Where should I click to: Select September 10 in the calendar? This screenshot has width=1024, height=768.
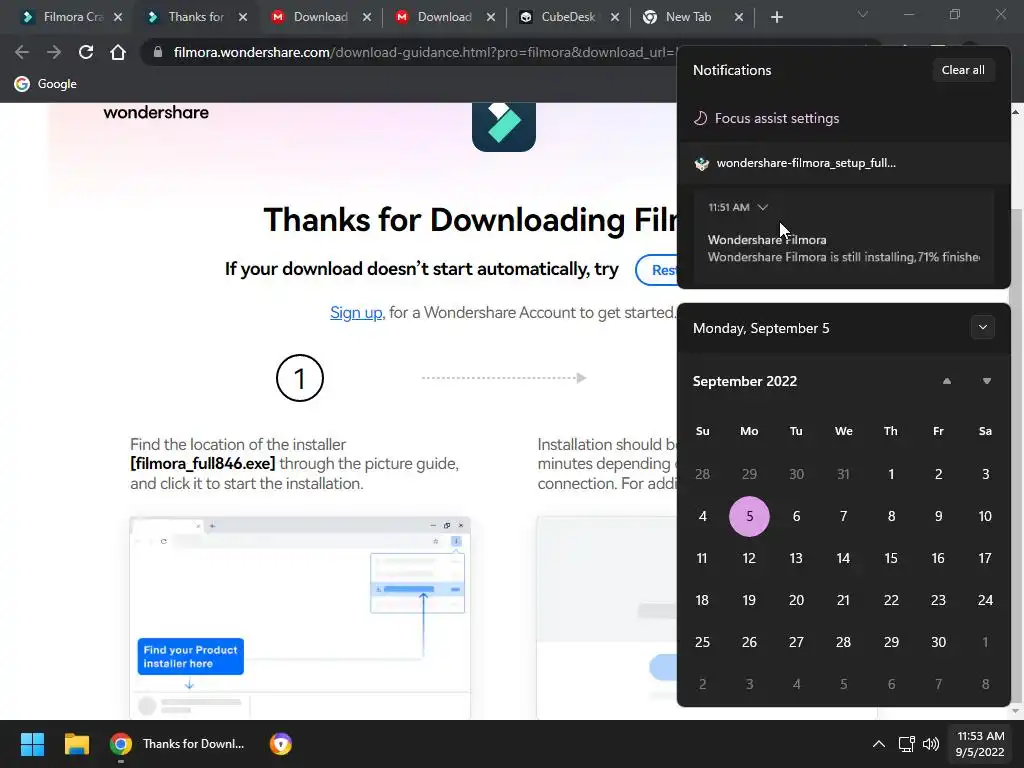[x=985, y=516]
